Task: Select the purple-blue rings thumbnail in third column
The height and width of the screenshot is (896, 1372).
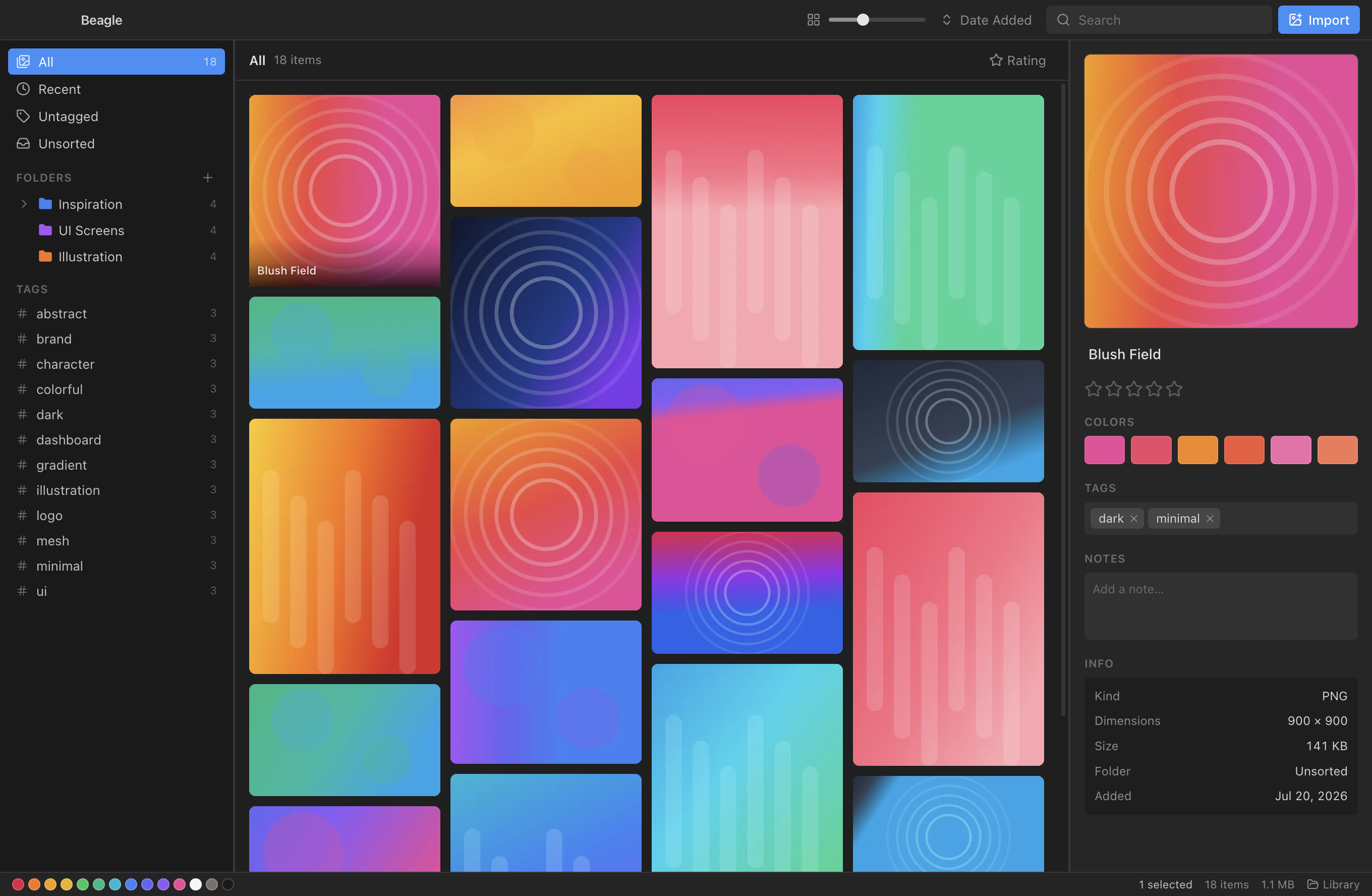Action: tap(747, 593)
